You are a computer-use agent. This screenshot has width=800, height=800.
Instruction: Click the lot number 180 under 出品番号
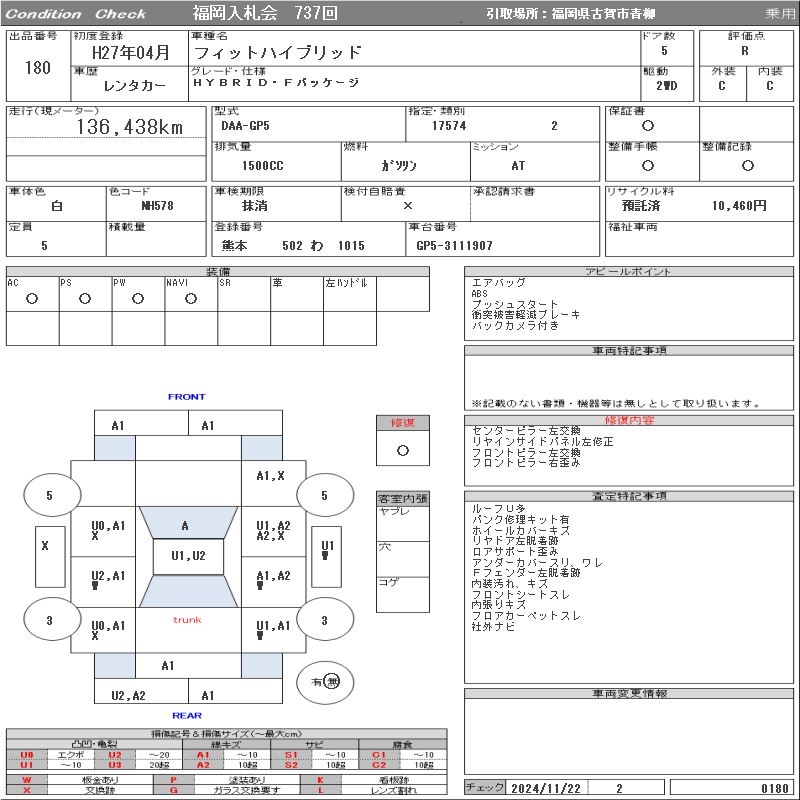click(x=38, y=68)
